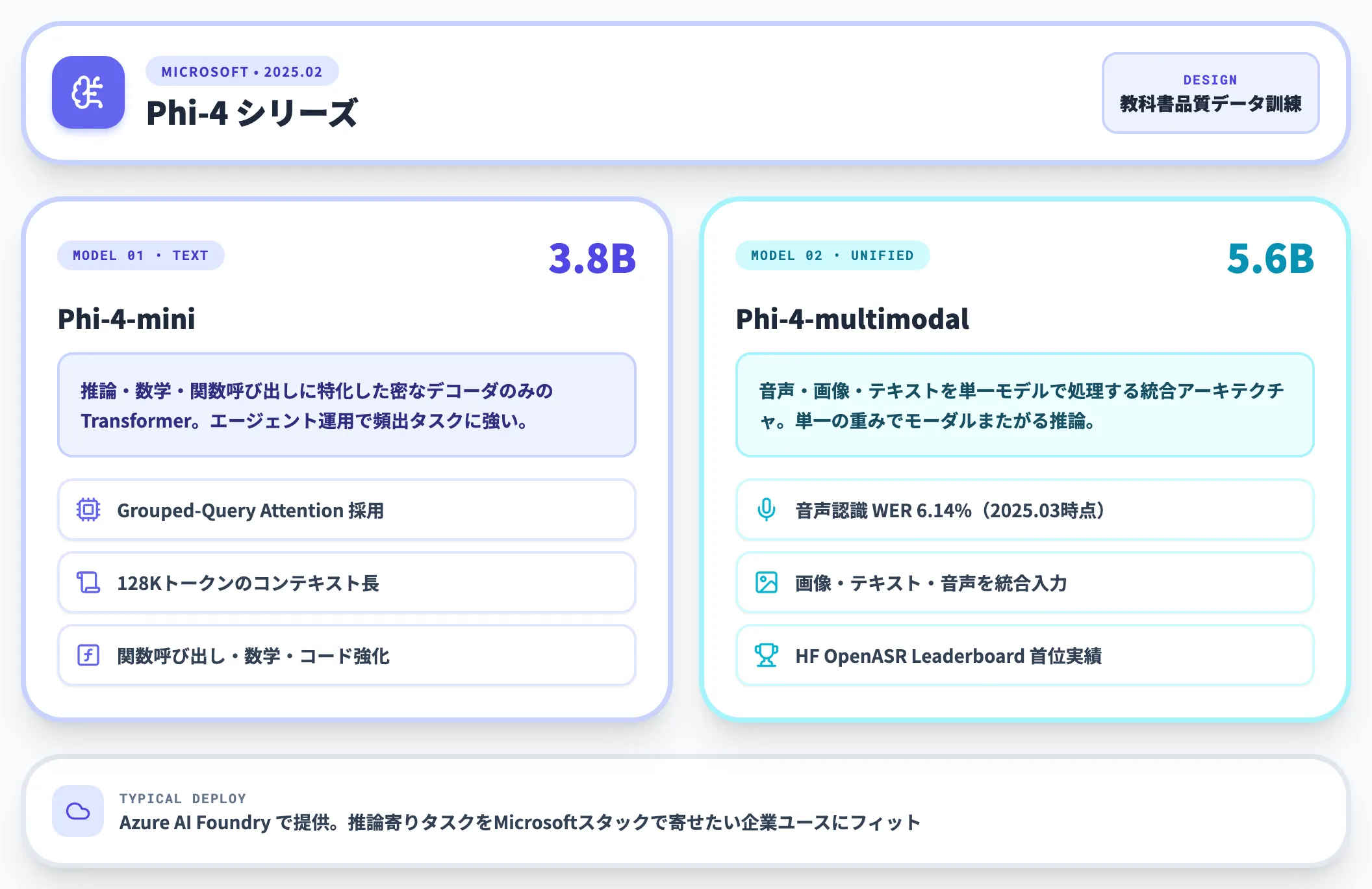
Task: Click the scroll icon beside 128Kトークン
Action: 88,583
